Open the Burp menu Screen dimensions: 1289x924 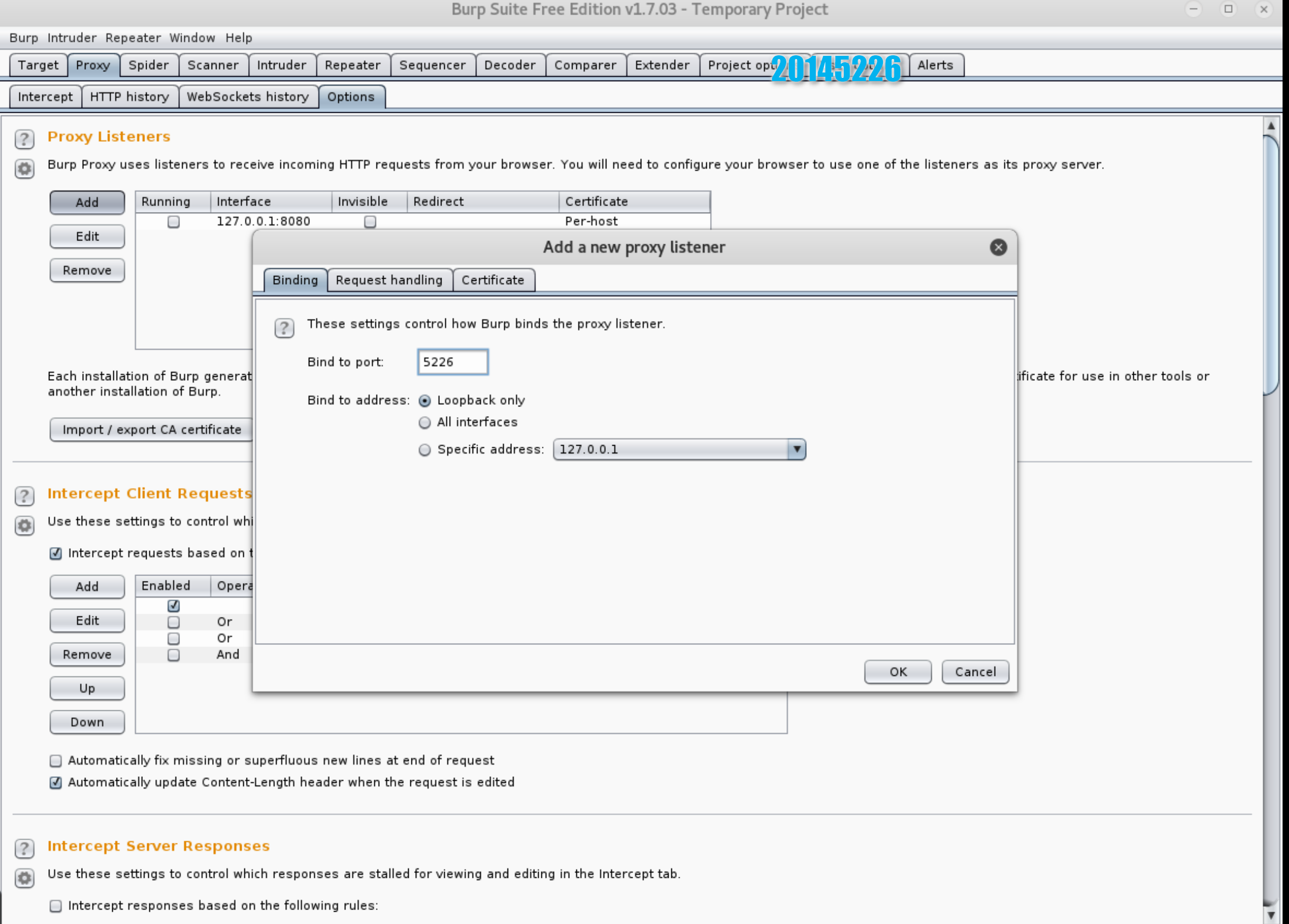click(x=24, y=38)
